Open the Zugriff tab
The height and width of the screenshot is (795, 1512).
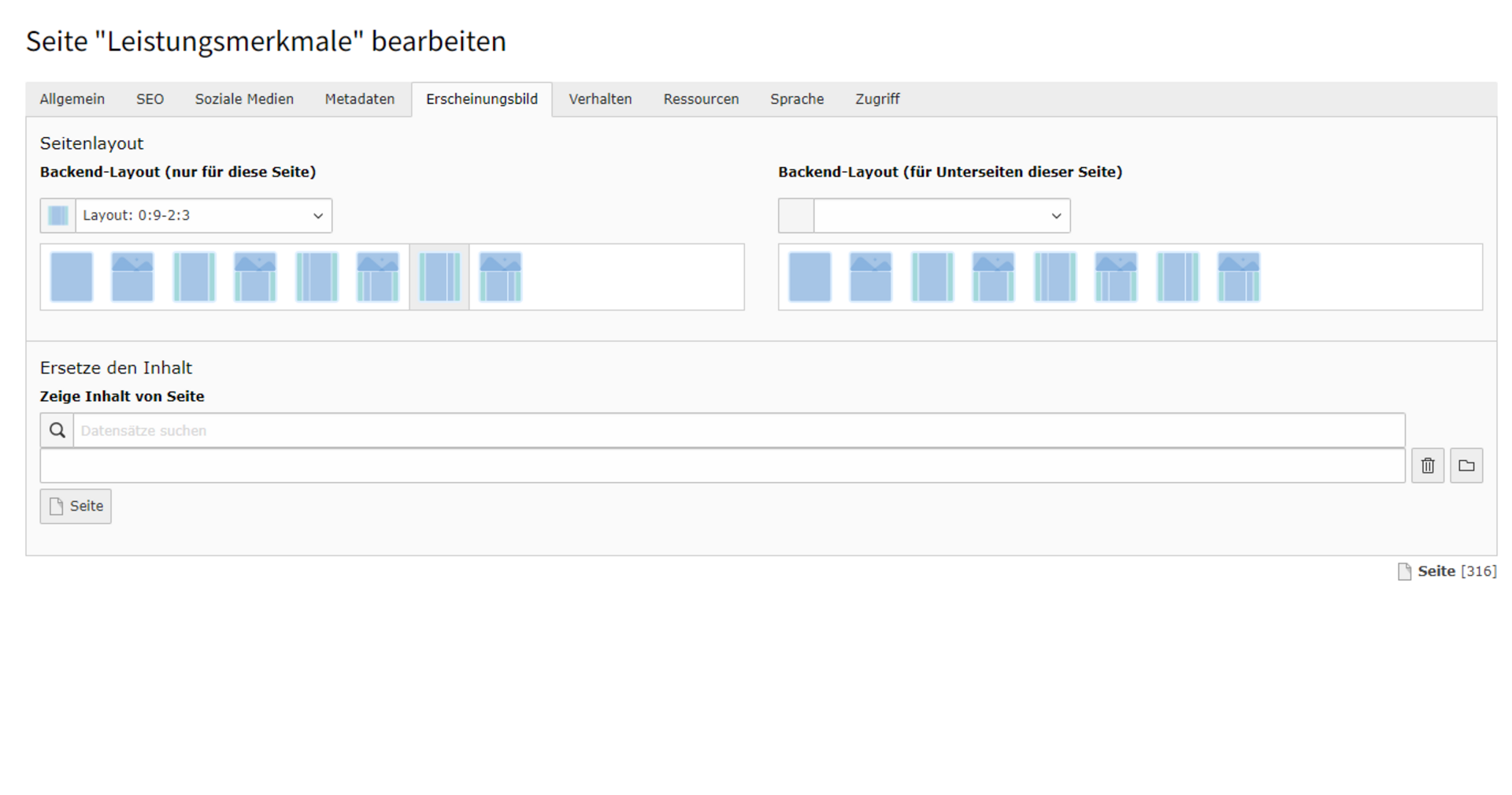(877, 99)
